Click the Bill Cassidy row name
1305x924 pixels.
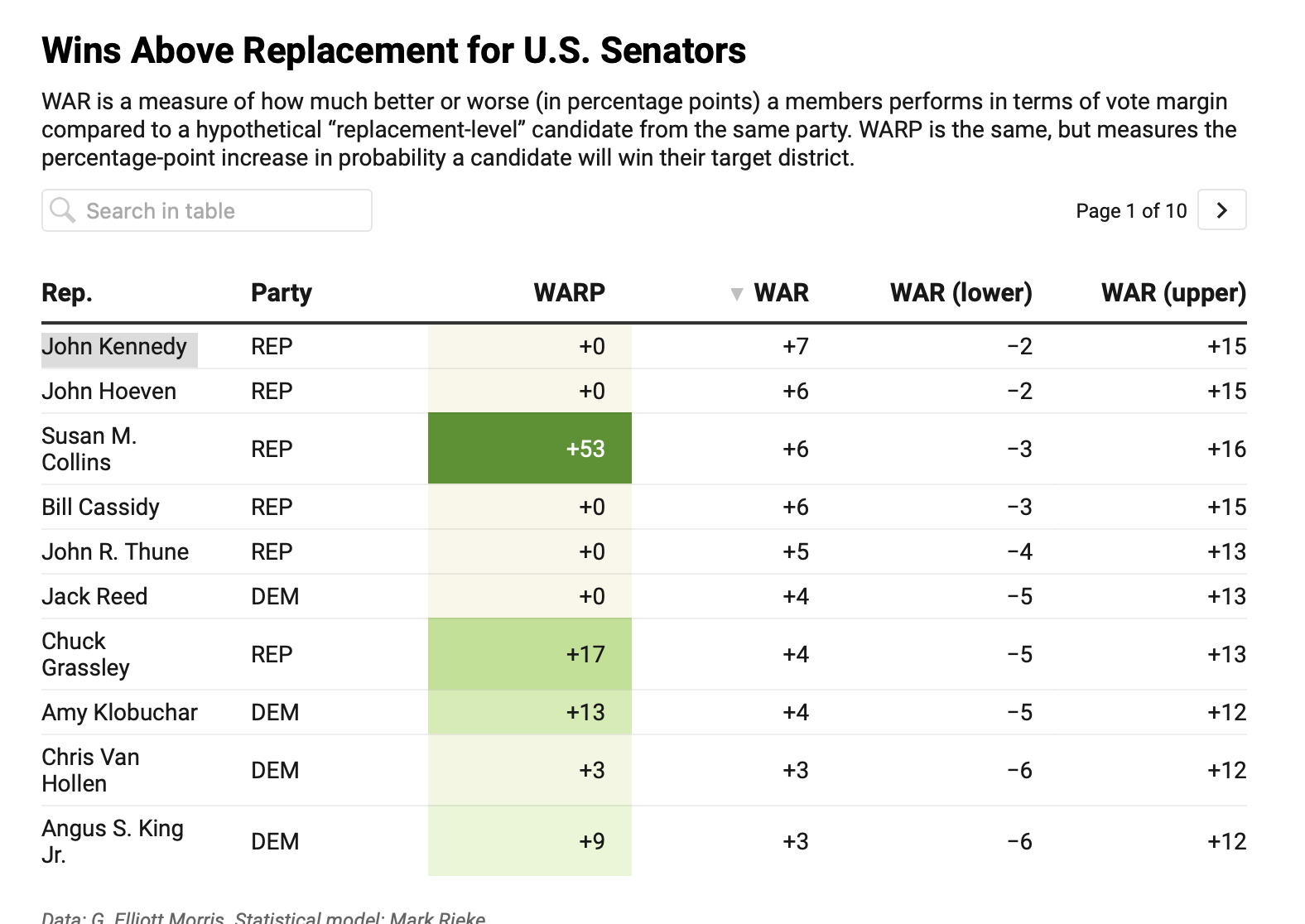[x=101, y=508]
